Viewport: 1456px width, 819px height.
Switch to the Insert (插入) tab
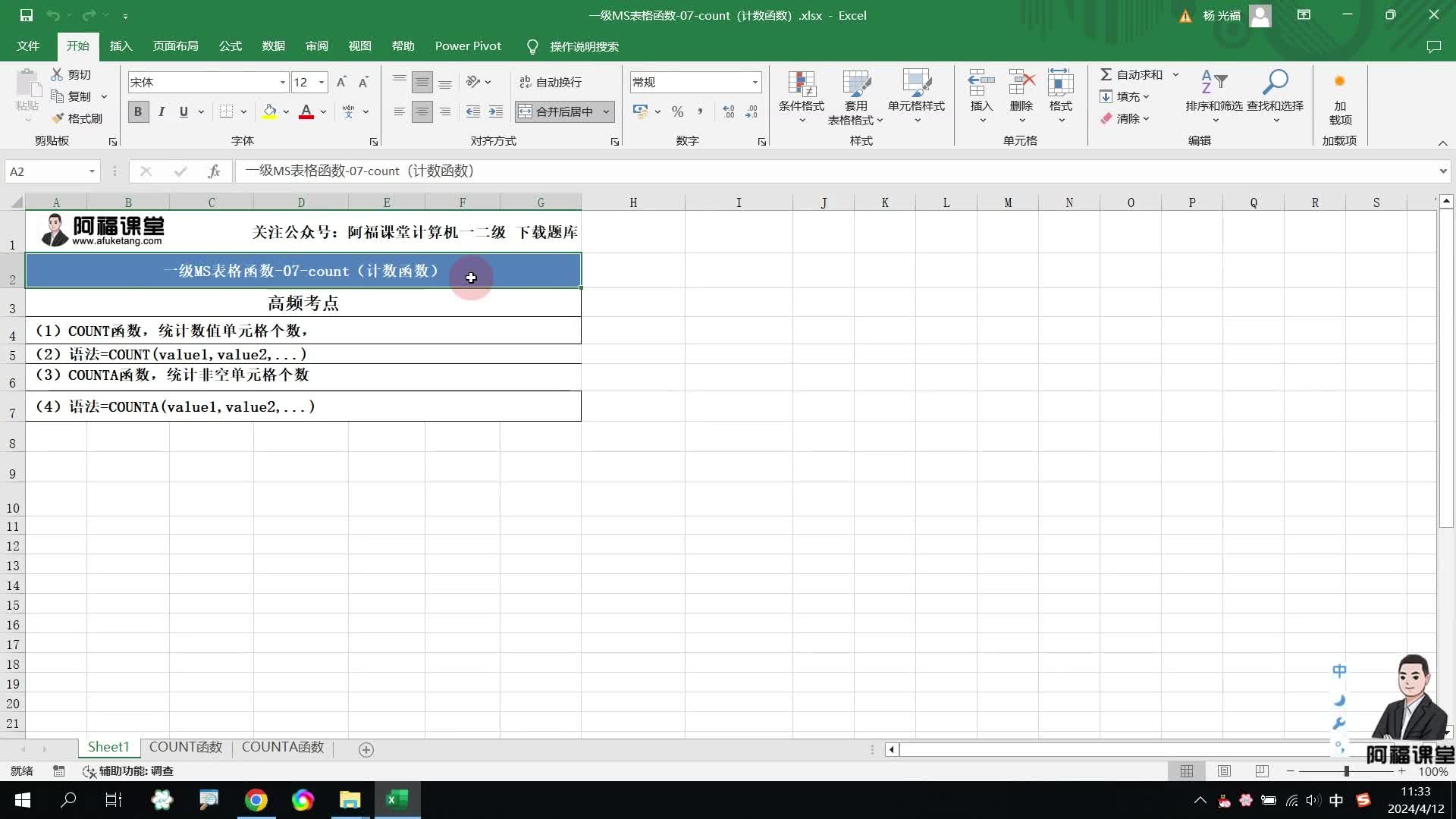click(x=121, y=46)
